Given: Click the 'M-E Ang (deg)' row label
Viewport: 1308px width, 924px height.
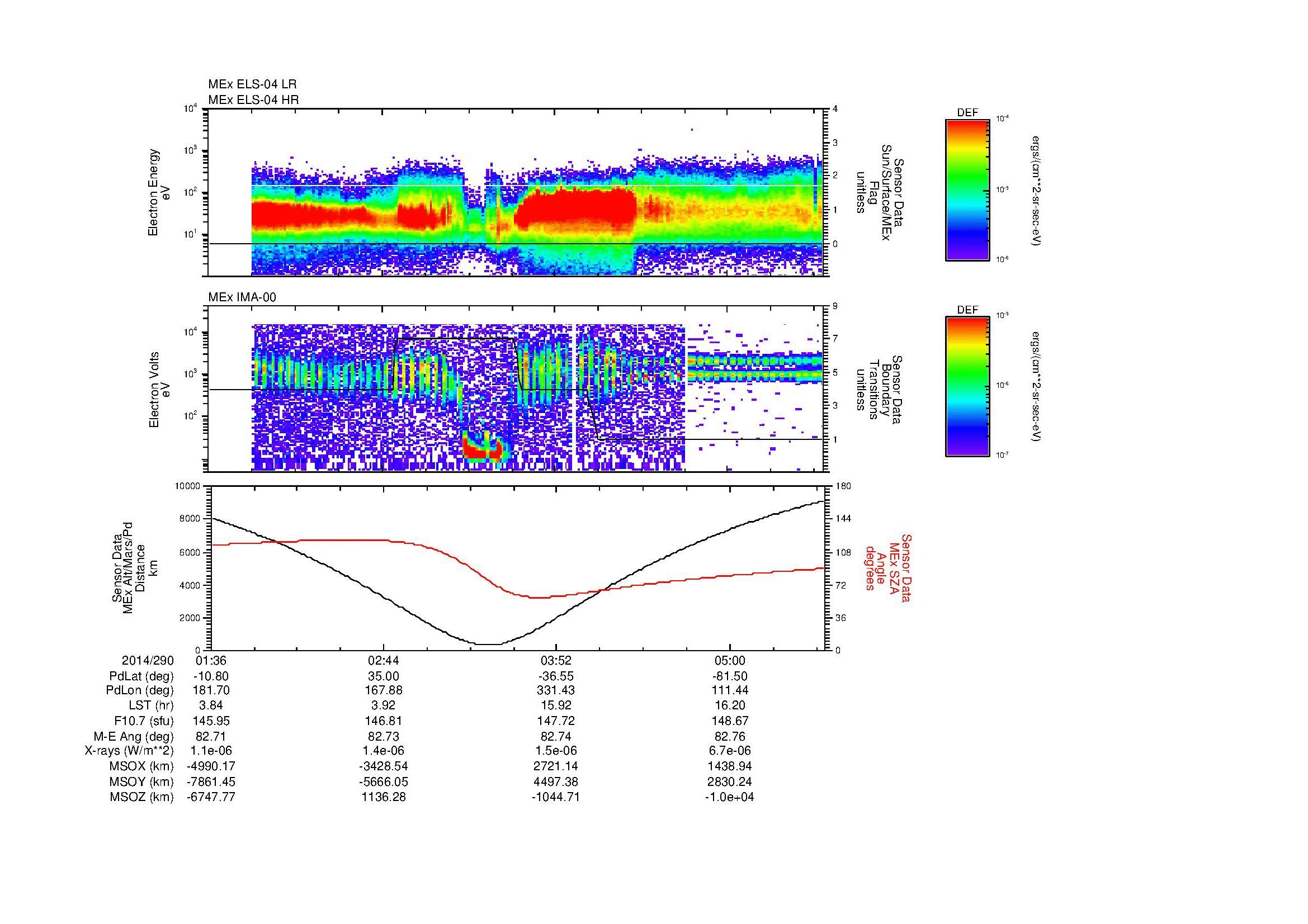Looking at the screenshot, I should pyautogui.click(x=133, y=736).
